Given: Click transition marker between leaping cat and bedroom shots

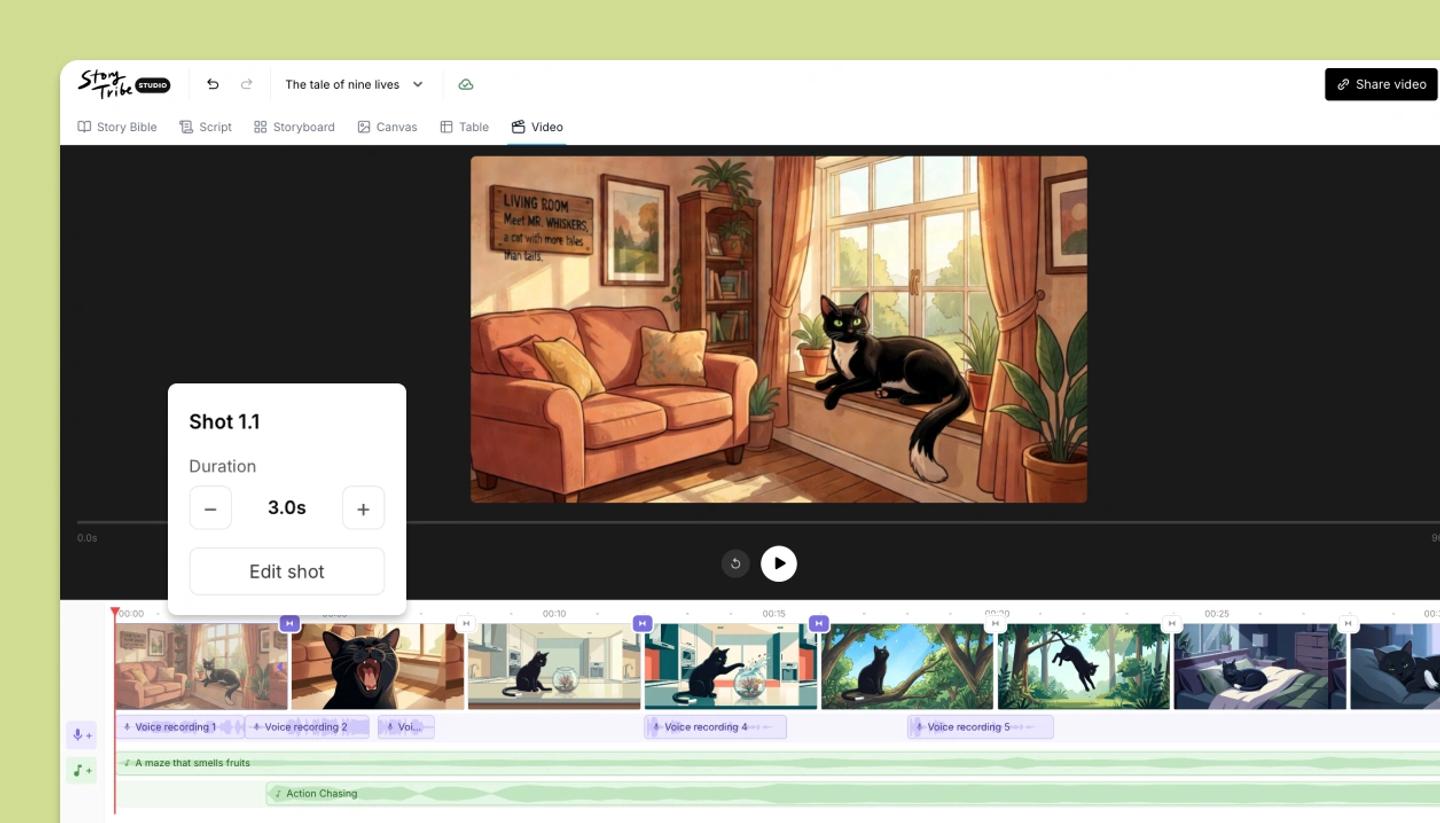Looking at the screenshot, I should tap(1172, 623).
